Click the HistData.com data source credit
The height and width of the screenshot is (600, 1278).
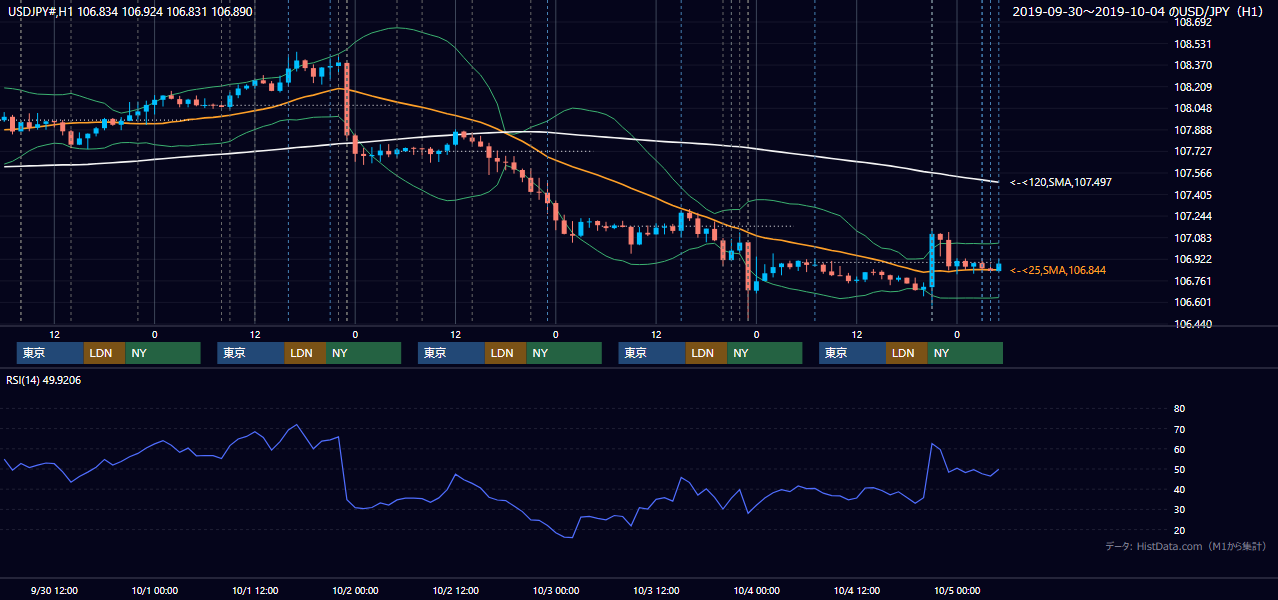point(1186,546)
